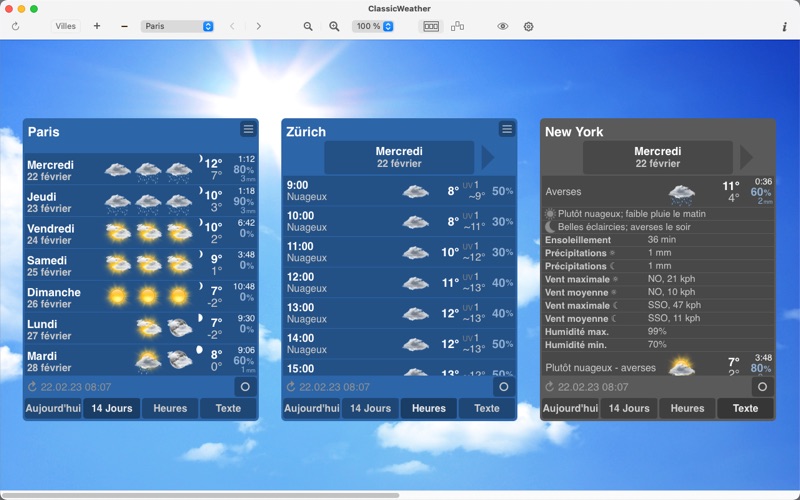Click Plutôt nuageux - averses row in New York

(x=658, y=365)
